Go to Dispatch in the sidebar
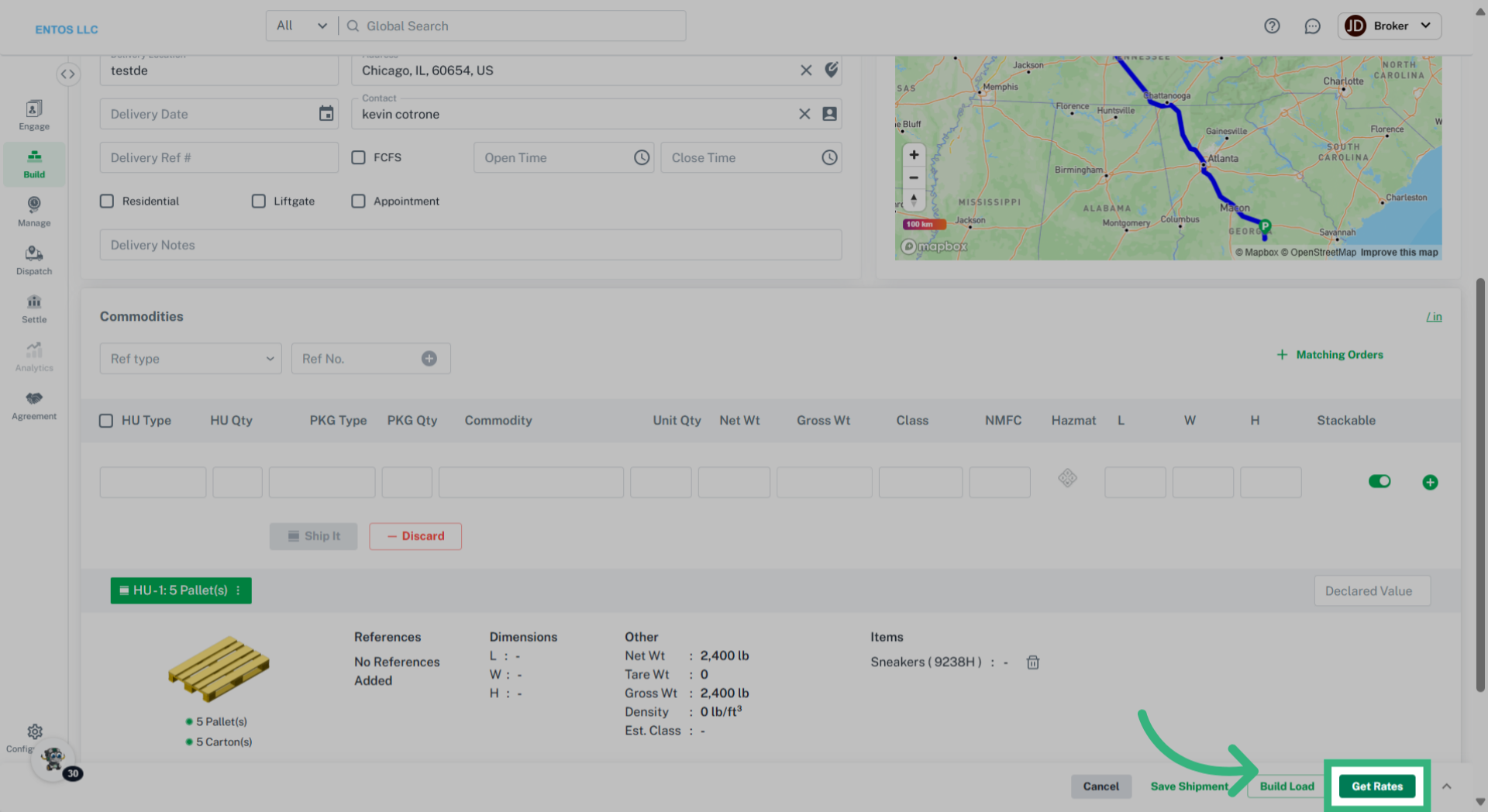The image size is (1488, 812). tap(34, 260)
